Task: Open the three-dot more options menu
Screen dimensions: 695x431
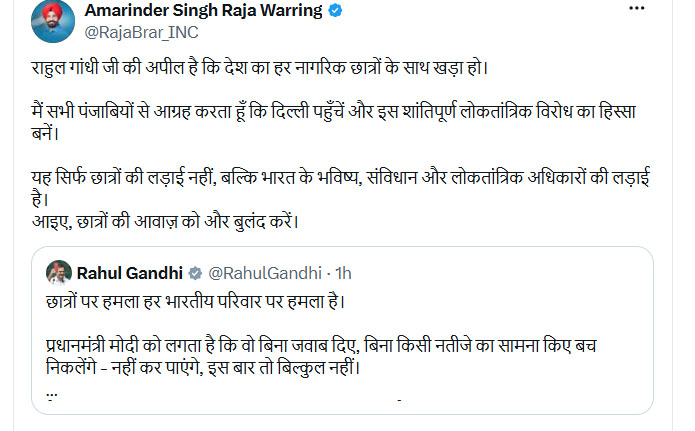Action: pyautogui.click(x=636, y=8)
